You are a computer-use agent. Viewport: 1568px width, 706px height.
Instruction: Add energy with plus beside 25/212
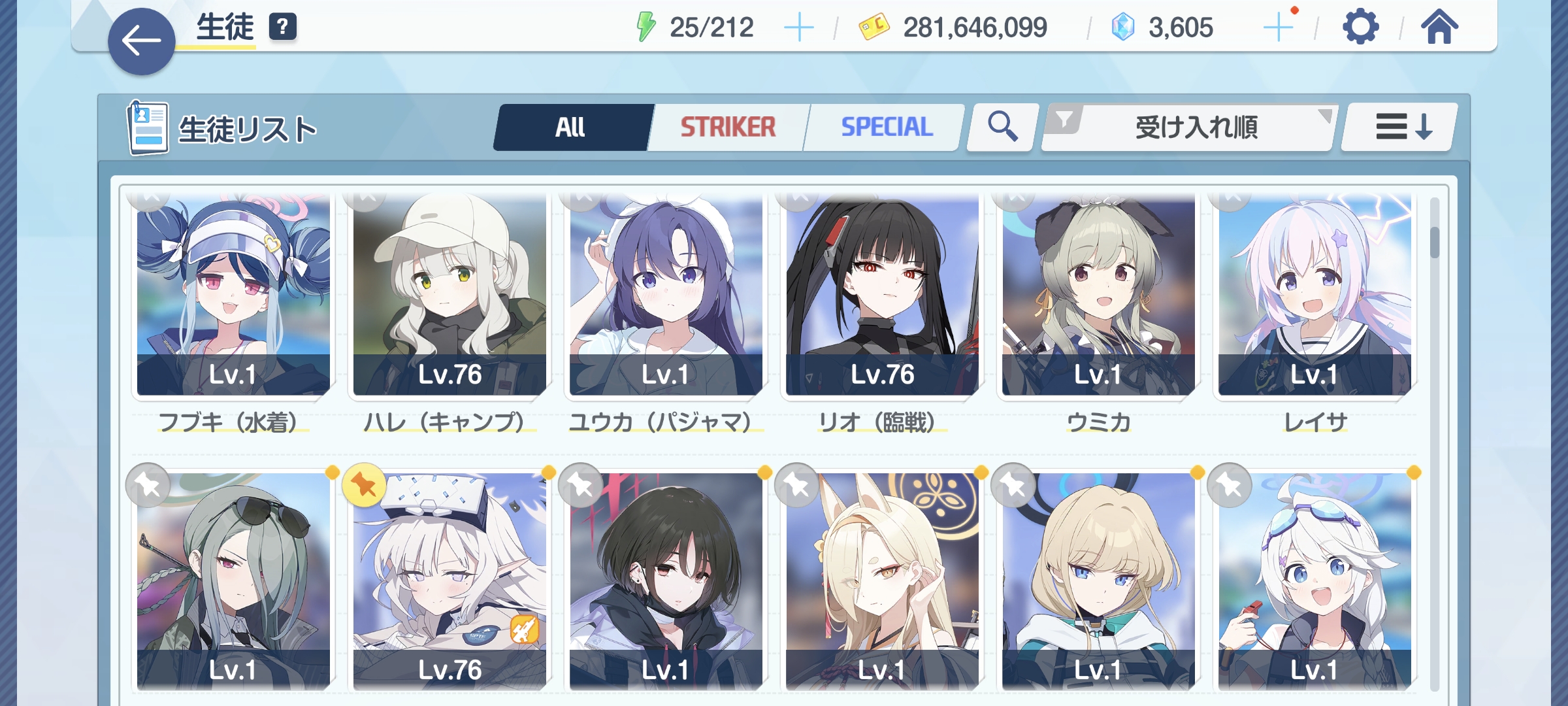pos(798,28)
